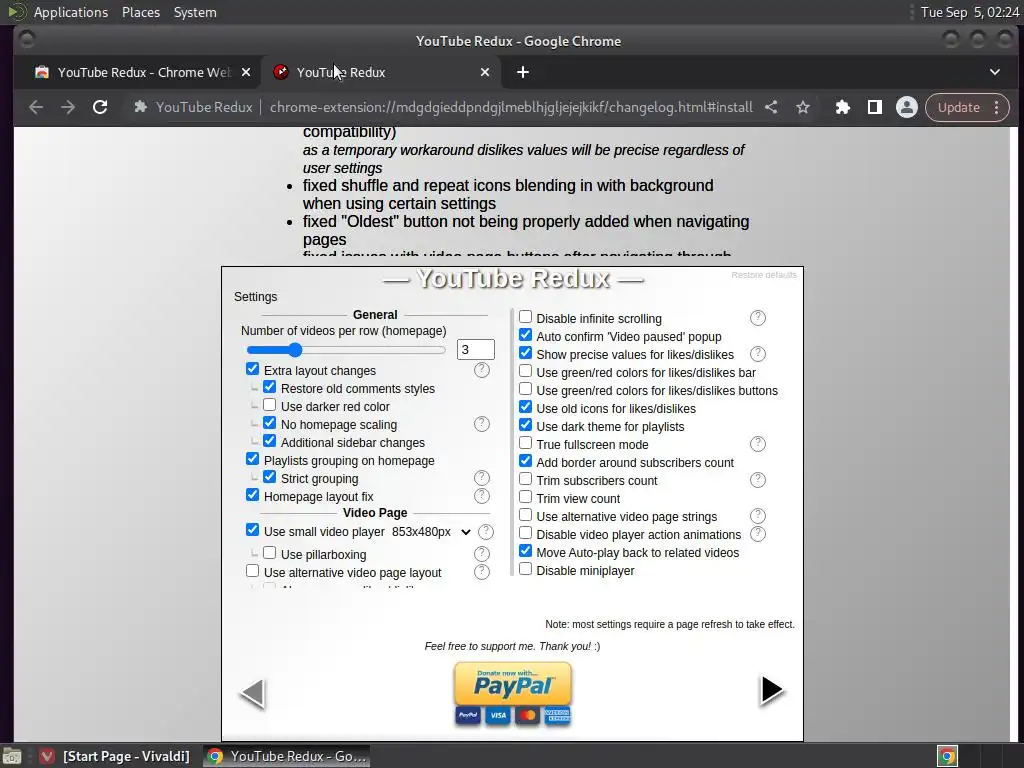Viewport: 1024px width, 768px height.
Task: Open help for Strict grouping
Action: [x=482, y=478]
